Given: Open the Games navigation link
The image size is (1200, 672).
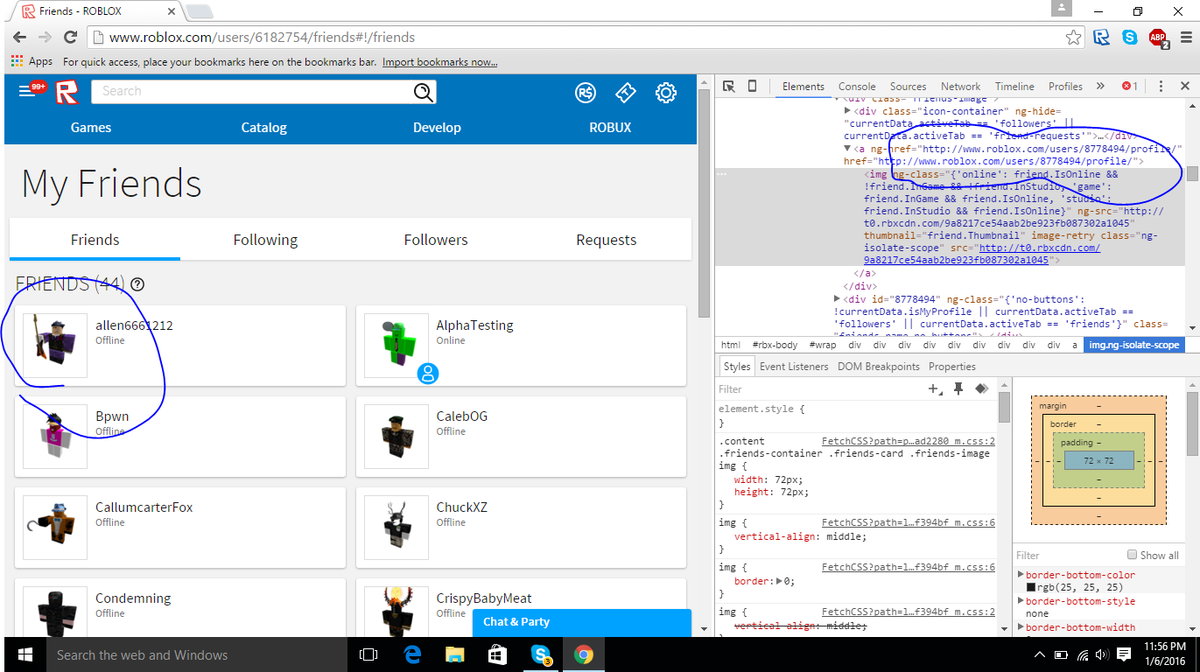Looking at the screenshot, I should click(91, 128).
